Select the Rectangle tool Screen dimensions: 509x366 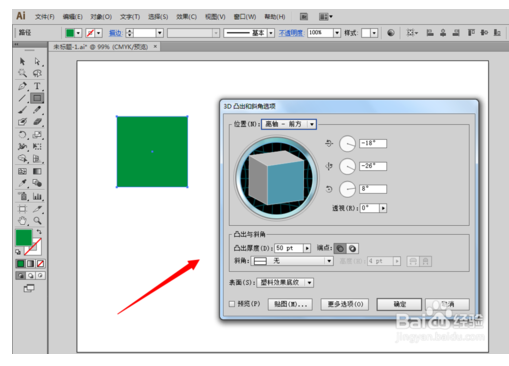pos(37,98)
